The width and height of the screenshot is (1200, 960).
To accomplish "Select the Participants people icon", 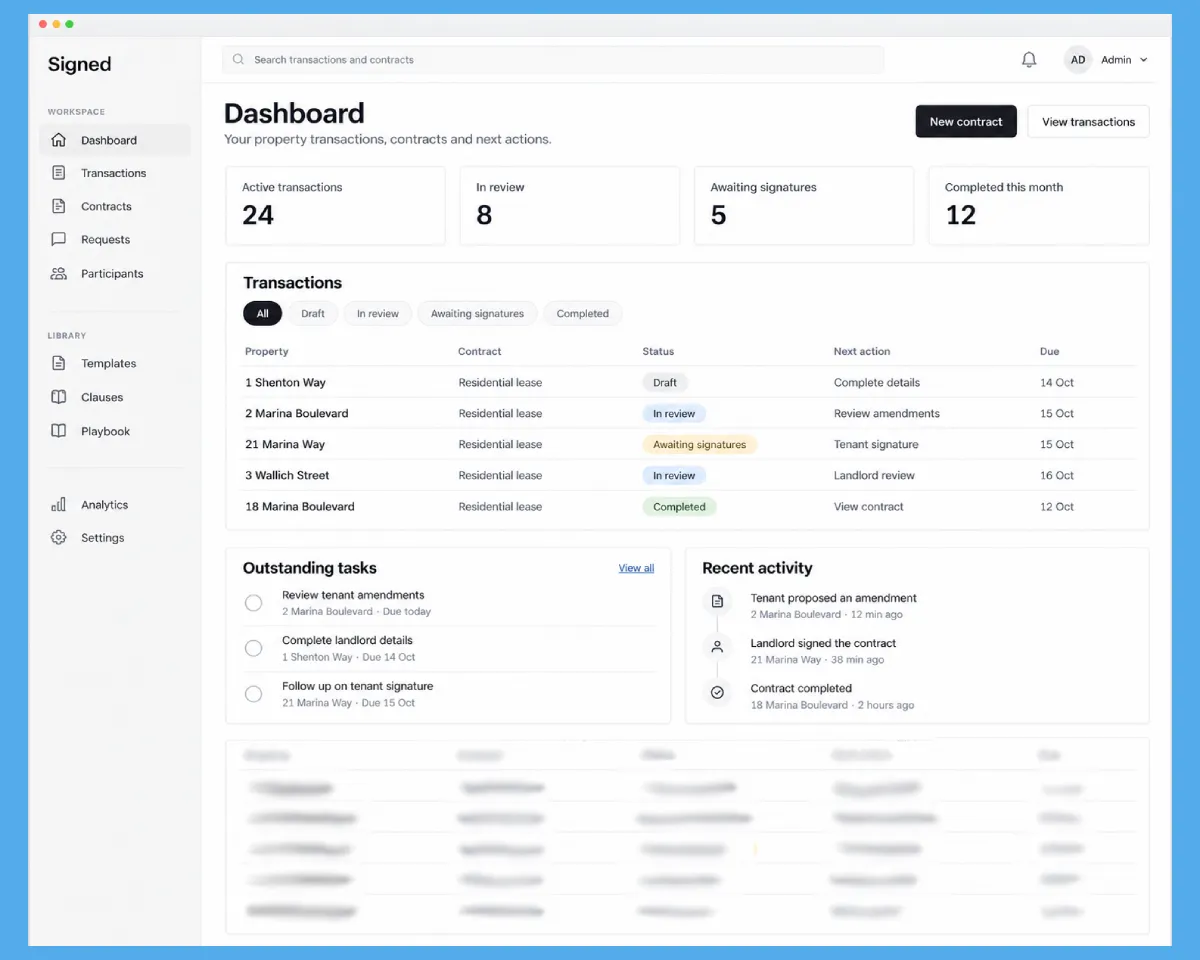I will tap(59, 273).
